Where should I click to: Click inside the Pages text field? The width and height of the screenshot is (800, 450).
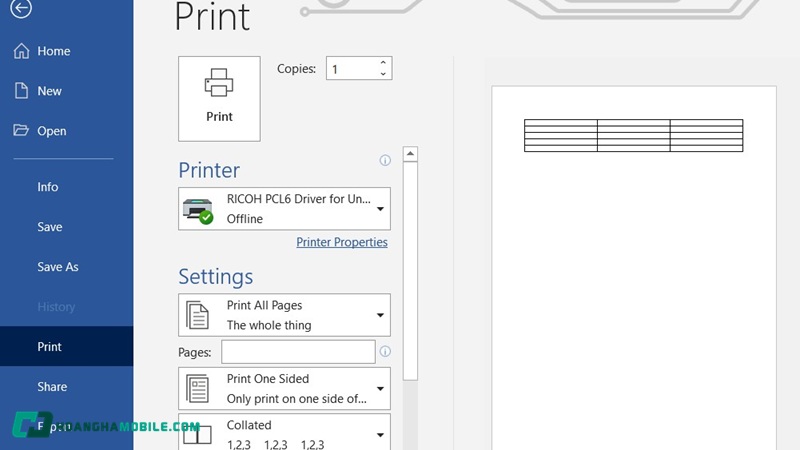pyautogui.click(x=298, y=352)
